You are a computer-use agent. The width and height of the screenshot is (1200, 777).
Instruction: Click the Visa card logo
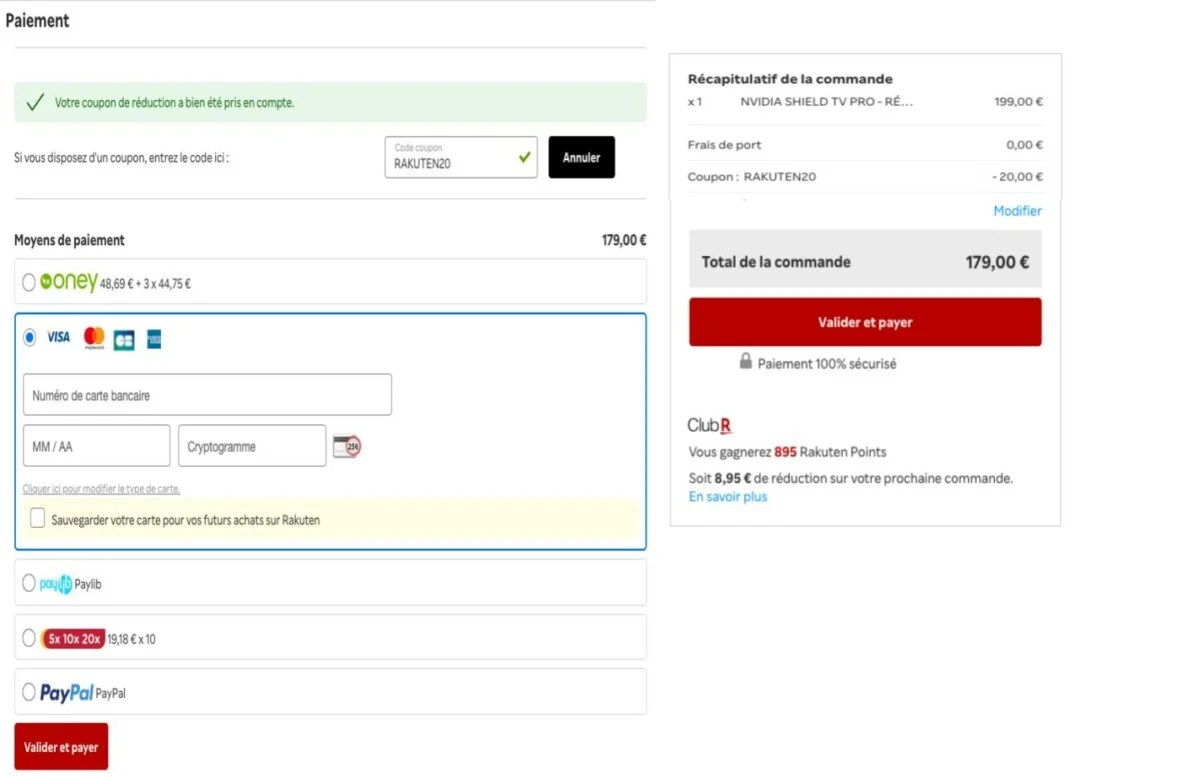point(59,338)
